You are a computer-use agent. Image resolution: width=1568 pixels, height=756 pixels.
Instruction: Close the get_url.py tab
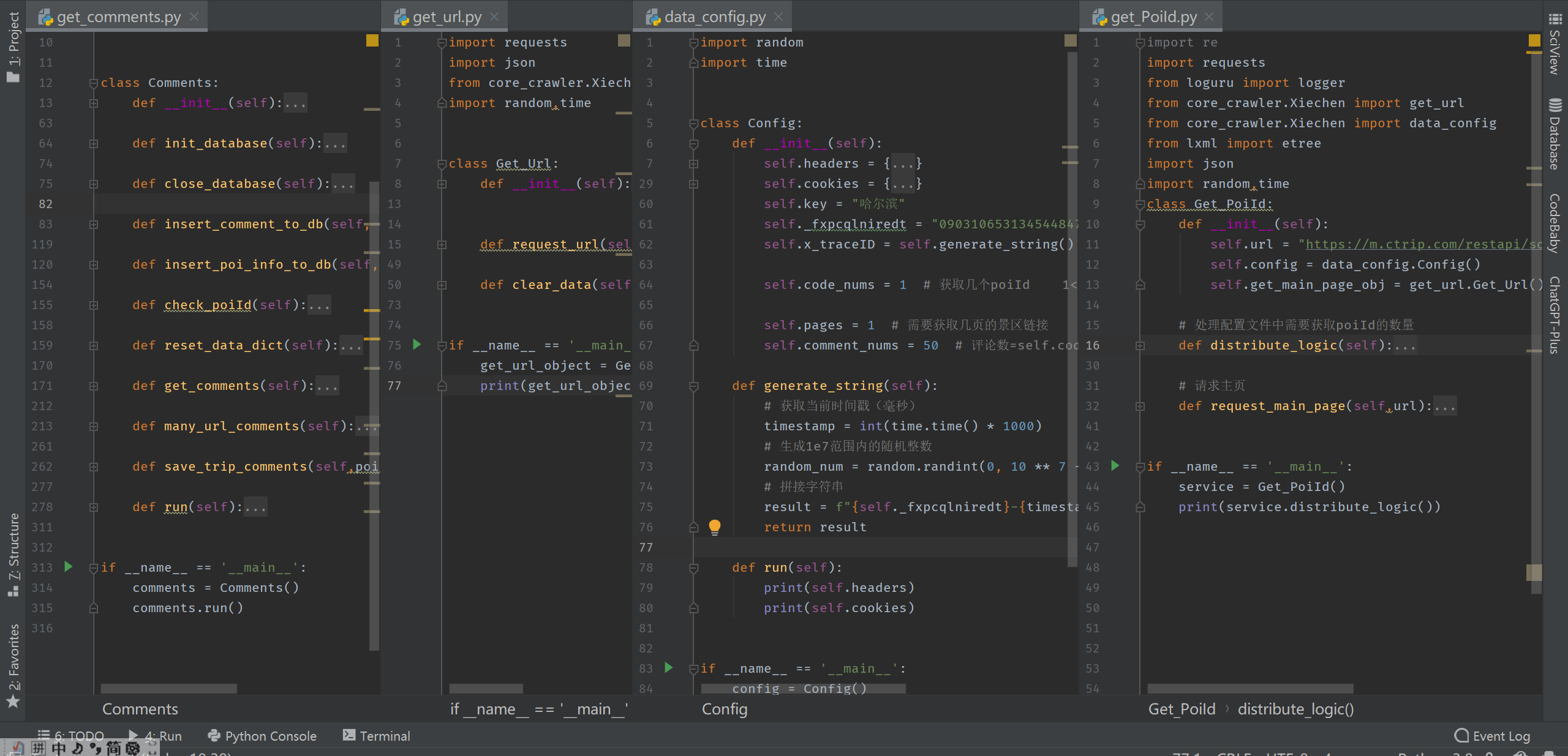494,17
